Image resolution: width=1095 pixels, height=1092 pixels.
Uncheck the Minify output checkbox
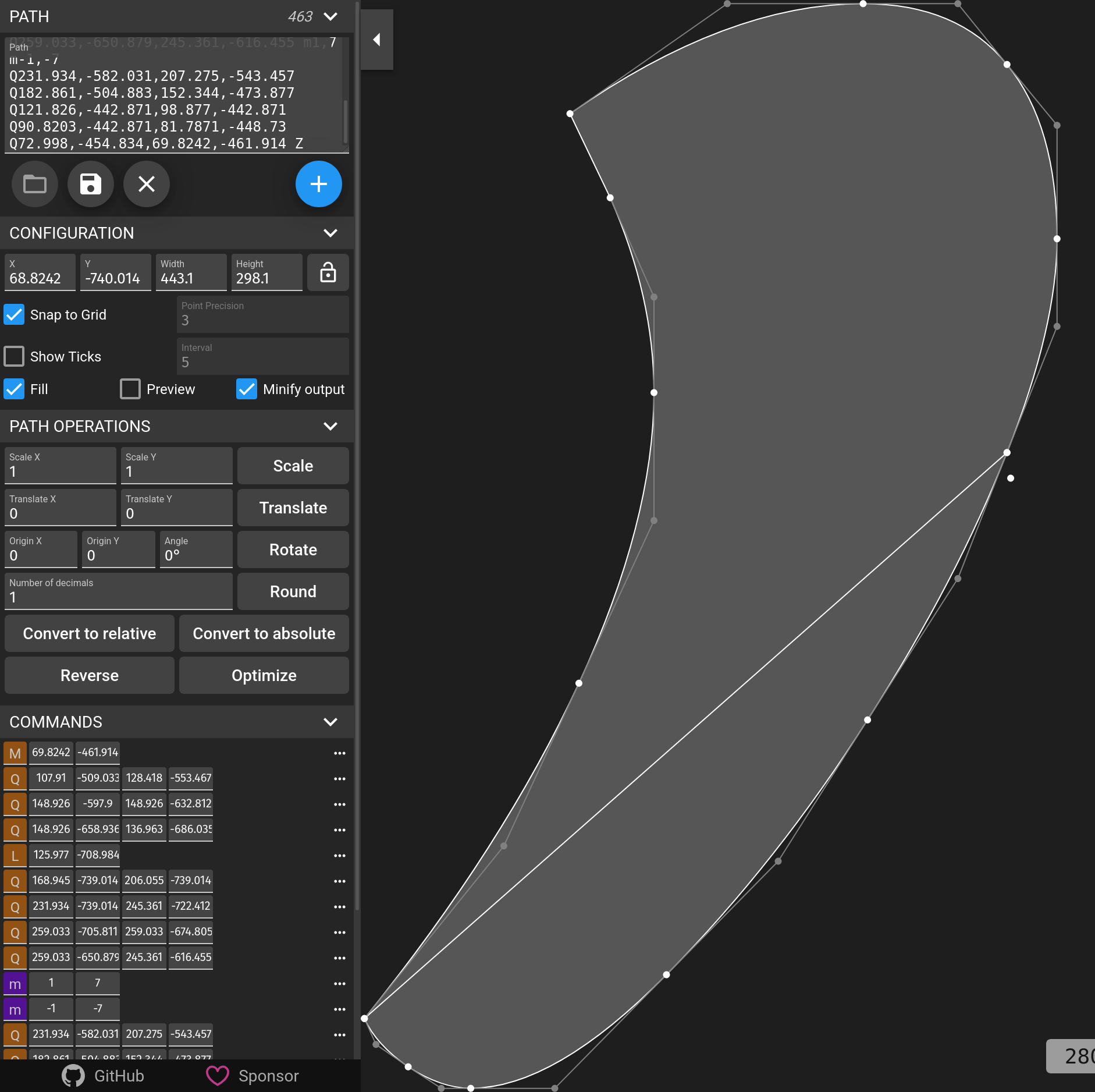tap(247, 389)
